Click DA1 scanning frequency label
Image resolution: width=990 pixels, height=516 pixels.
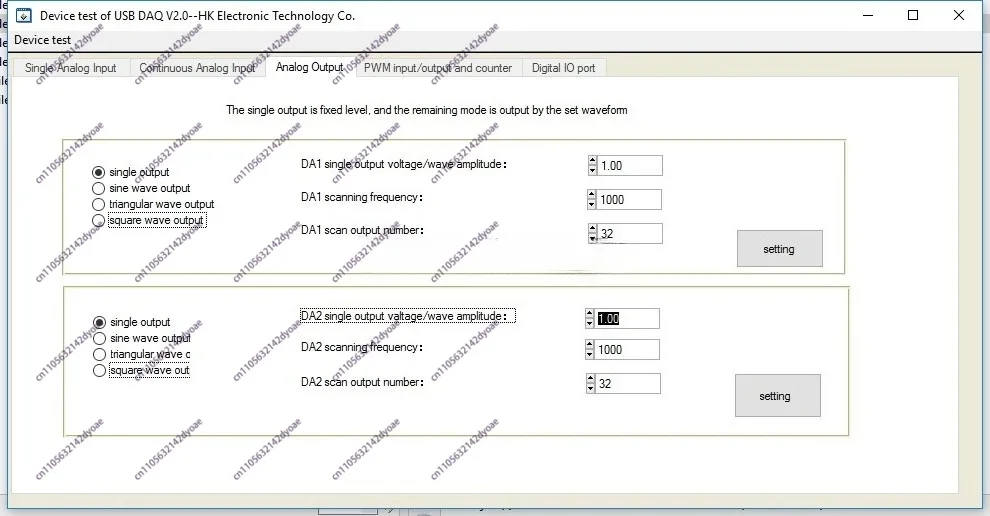click(x=362, y=197)
